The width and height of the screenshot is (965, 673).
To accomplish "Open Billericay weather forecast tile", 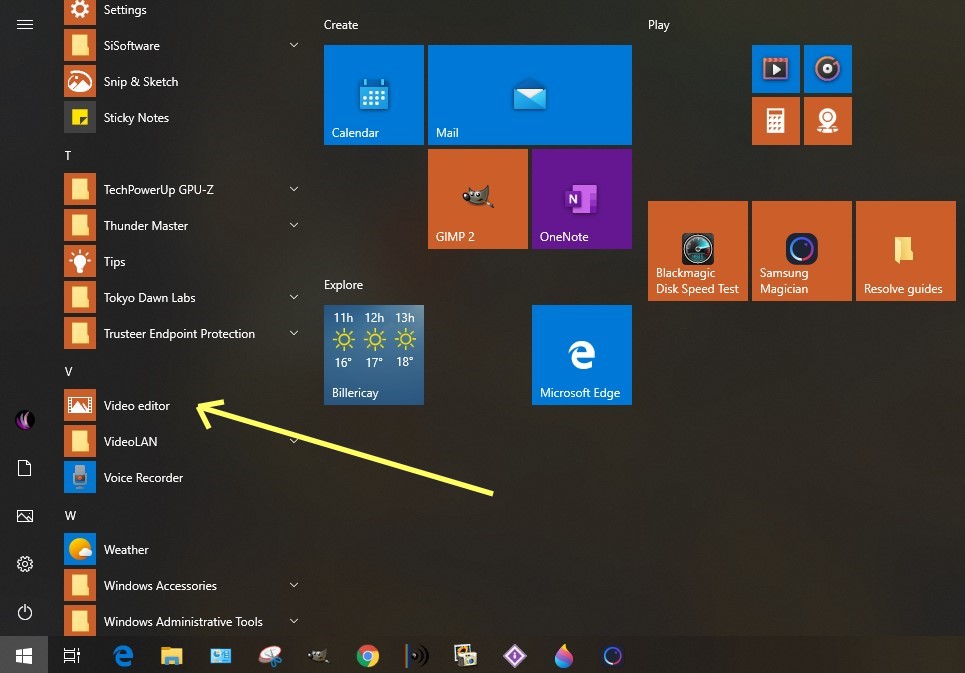I will point(374,355).
